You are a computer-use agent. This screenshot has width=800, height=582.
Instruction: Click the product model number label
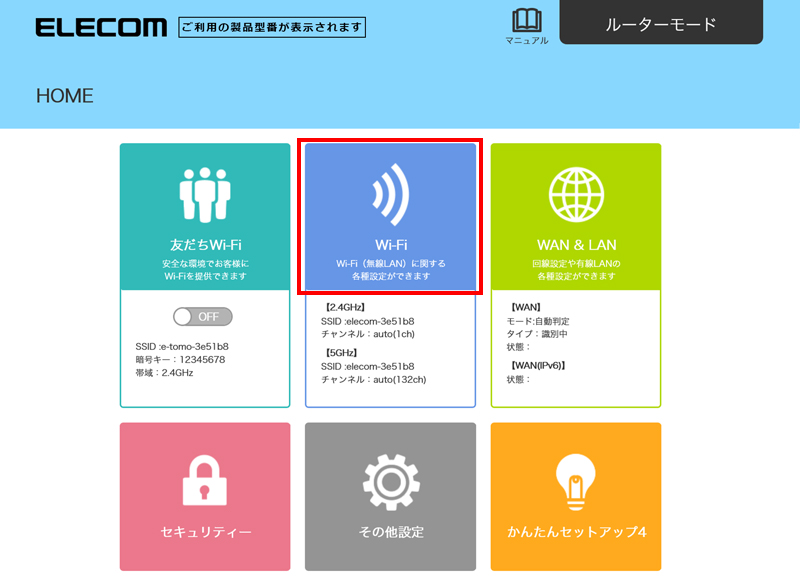[272, 27]
